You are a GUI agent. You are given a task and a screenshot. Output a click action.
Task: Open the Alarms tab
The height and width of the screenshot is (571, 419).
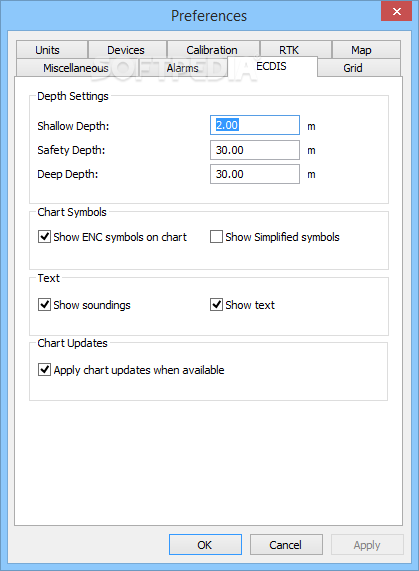point(182,68)
